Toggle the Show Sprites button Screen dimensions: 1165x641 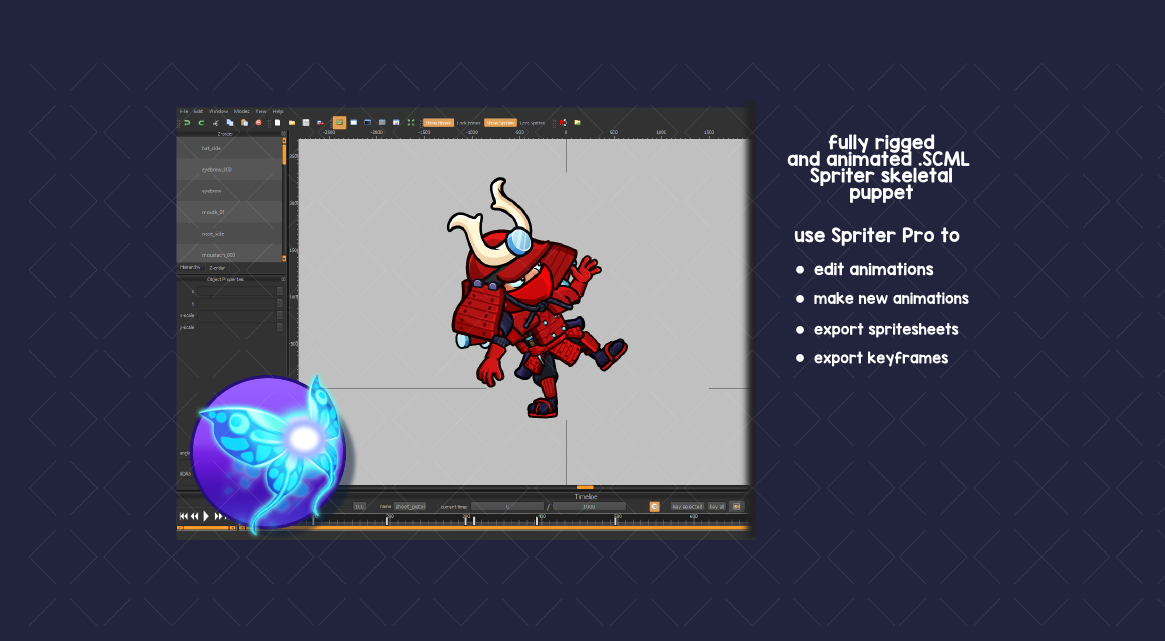[x=500, y=123]
